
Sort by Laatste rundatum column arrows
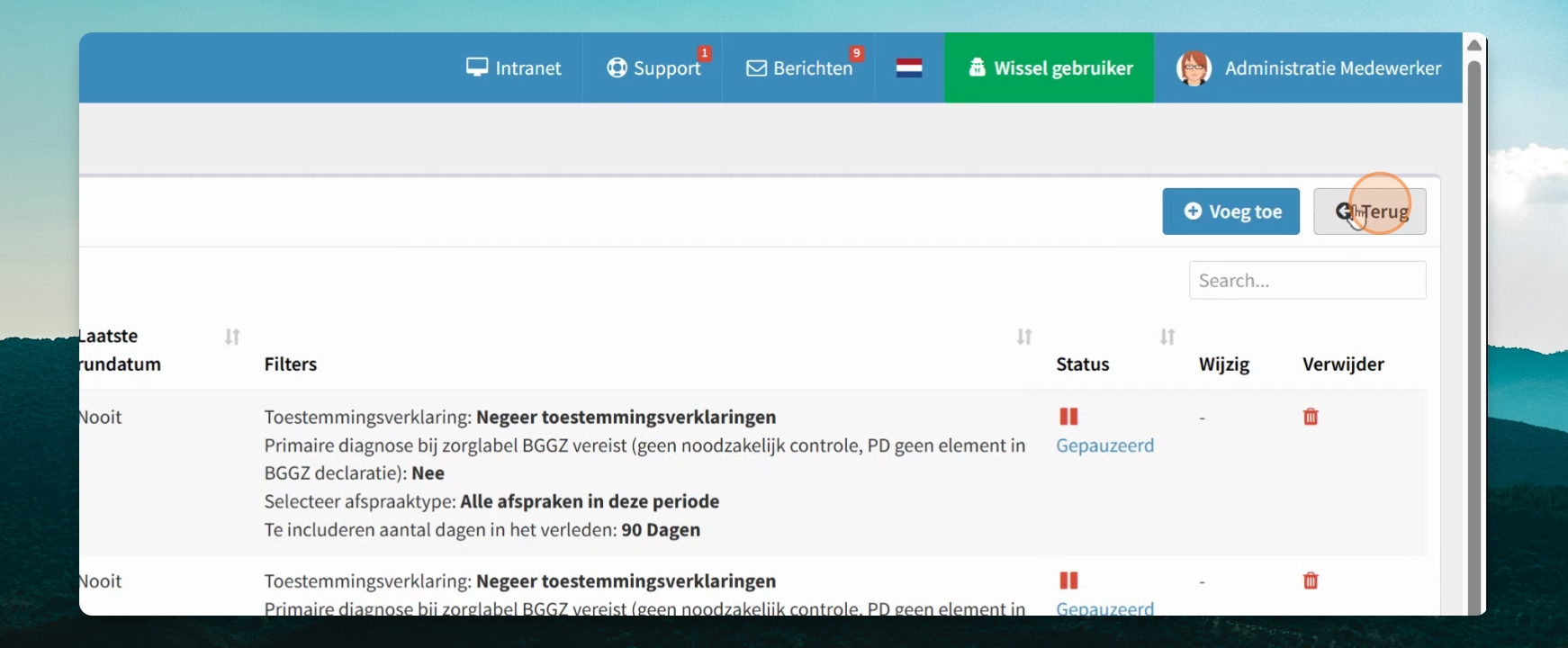232,337
